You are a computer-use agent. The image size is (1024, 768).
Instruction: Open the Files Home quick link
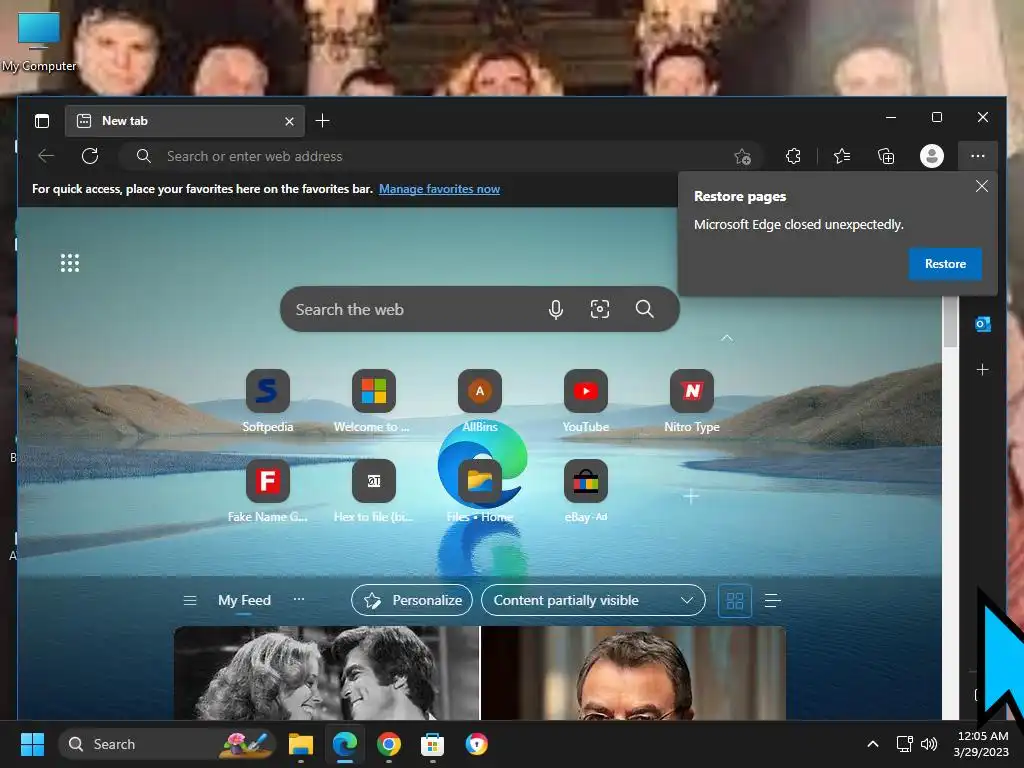pyautogui.click(x=480, y=492)
